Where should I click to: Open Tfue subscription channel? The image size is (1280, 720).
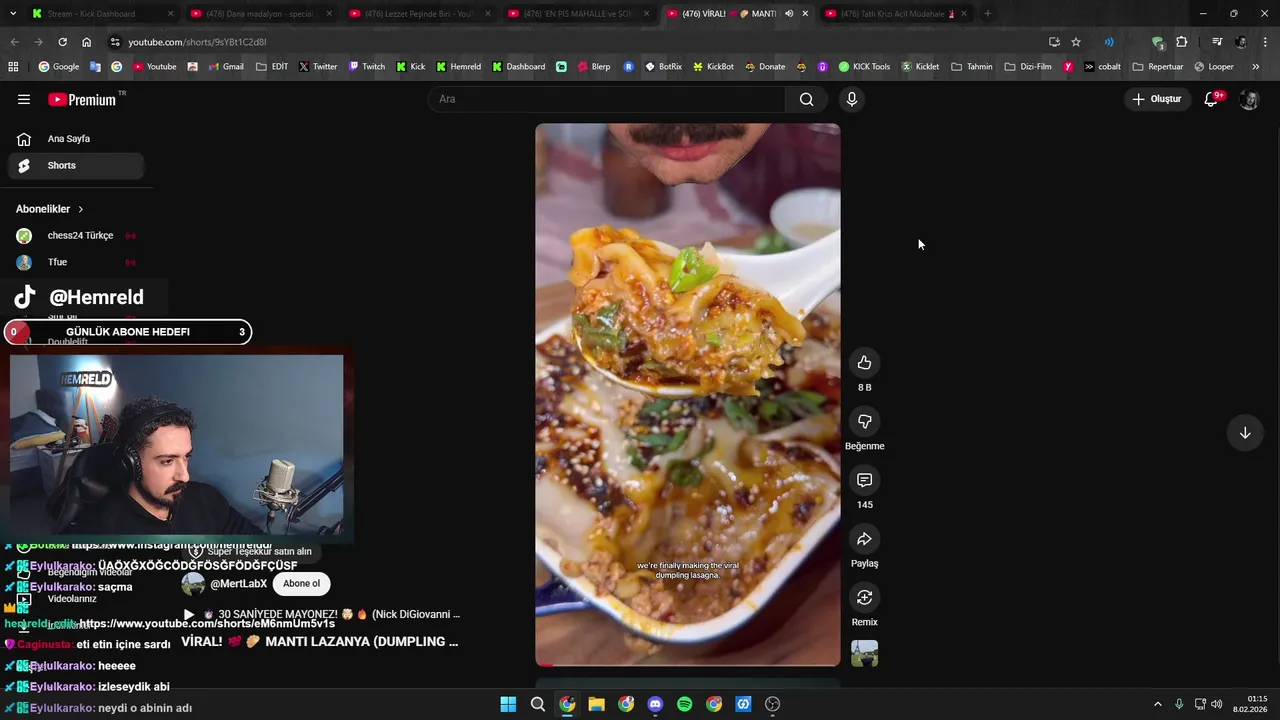pyautogui.click(x=76, y=262)
